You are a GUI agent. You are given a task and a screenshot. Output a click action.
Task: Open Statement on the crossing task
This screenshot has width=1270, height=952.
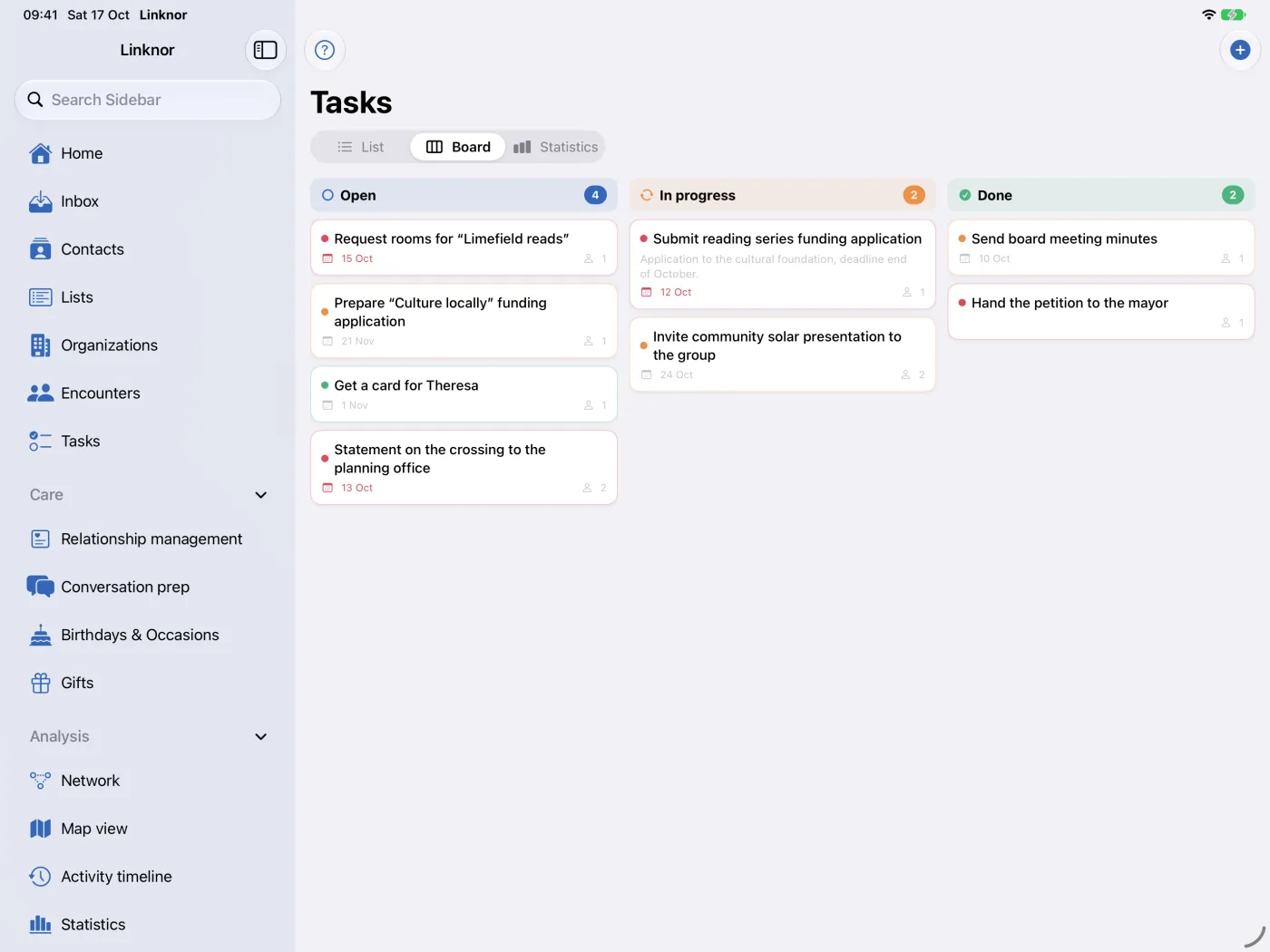click(464, 468)
